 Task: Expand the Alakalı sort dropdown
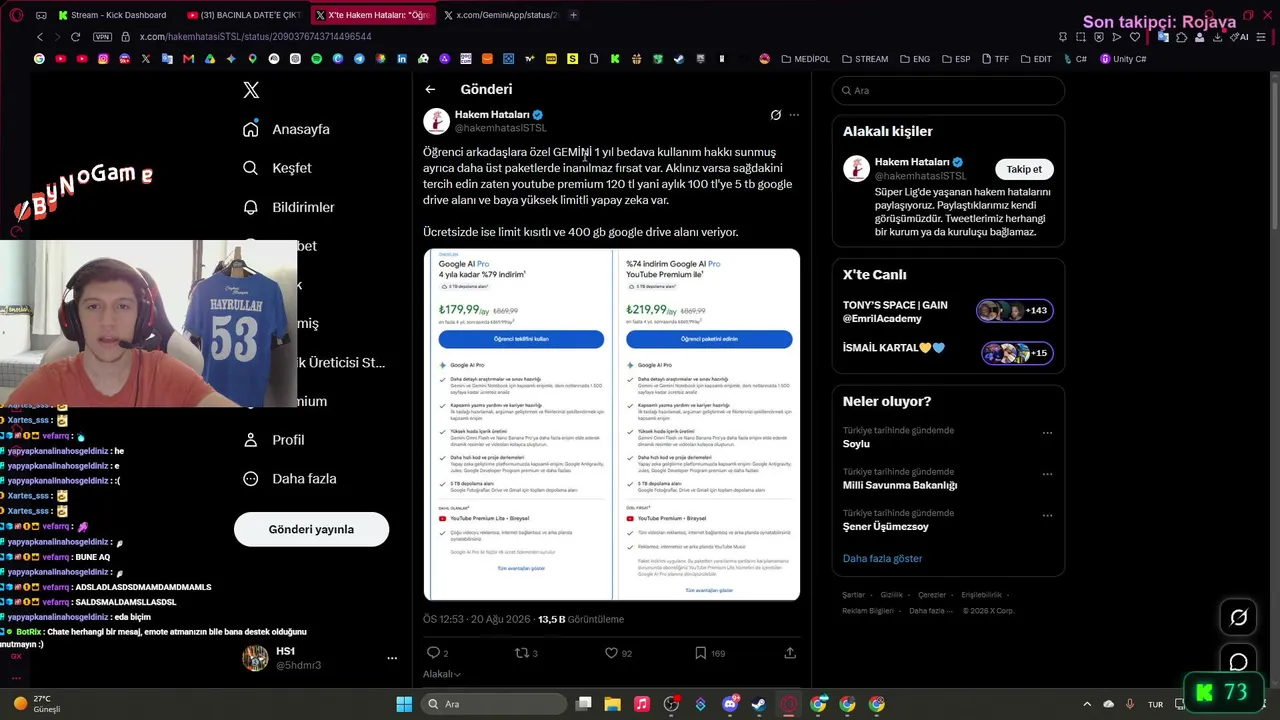click(442, 674)
